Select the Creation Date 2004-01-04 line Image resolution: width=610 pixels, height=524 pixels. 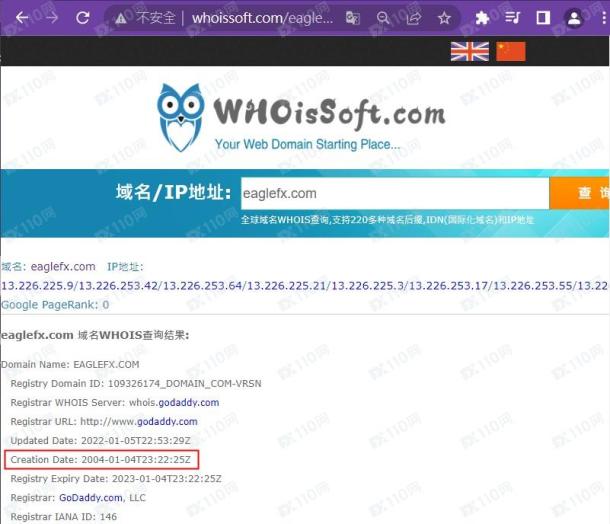click(100, 460)
